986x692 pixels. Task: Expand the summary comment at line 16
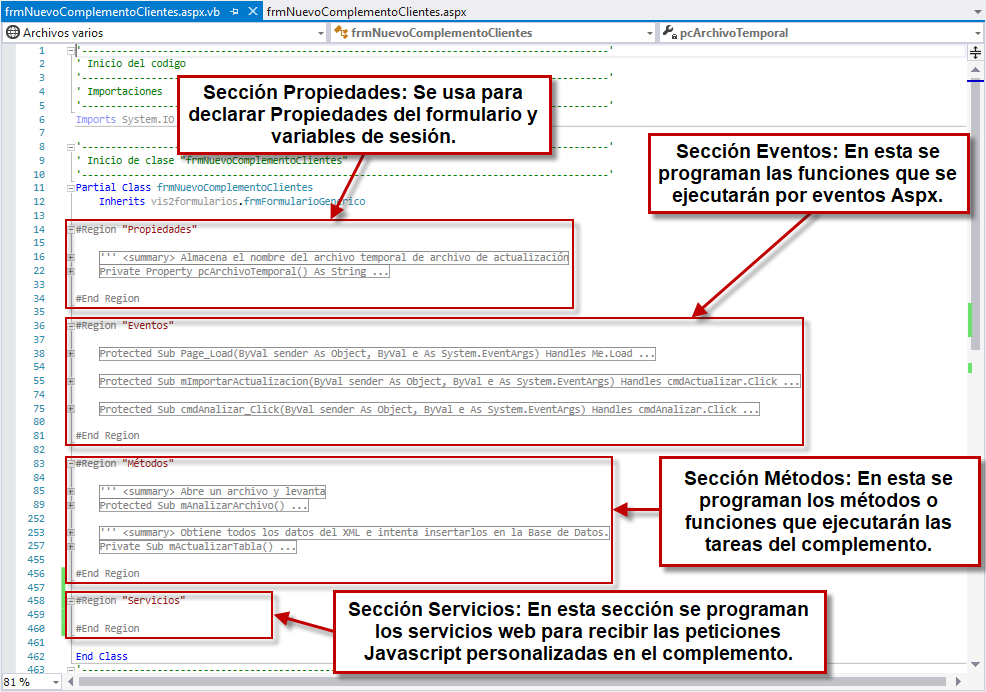click(70, 257)
